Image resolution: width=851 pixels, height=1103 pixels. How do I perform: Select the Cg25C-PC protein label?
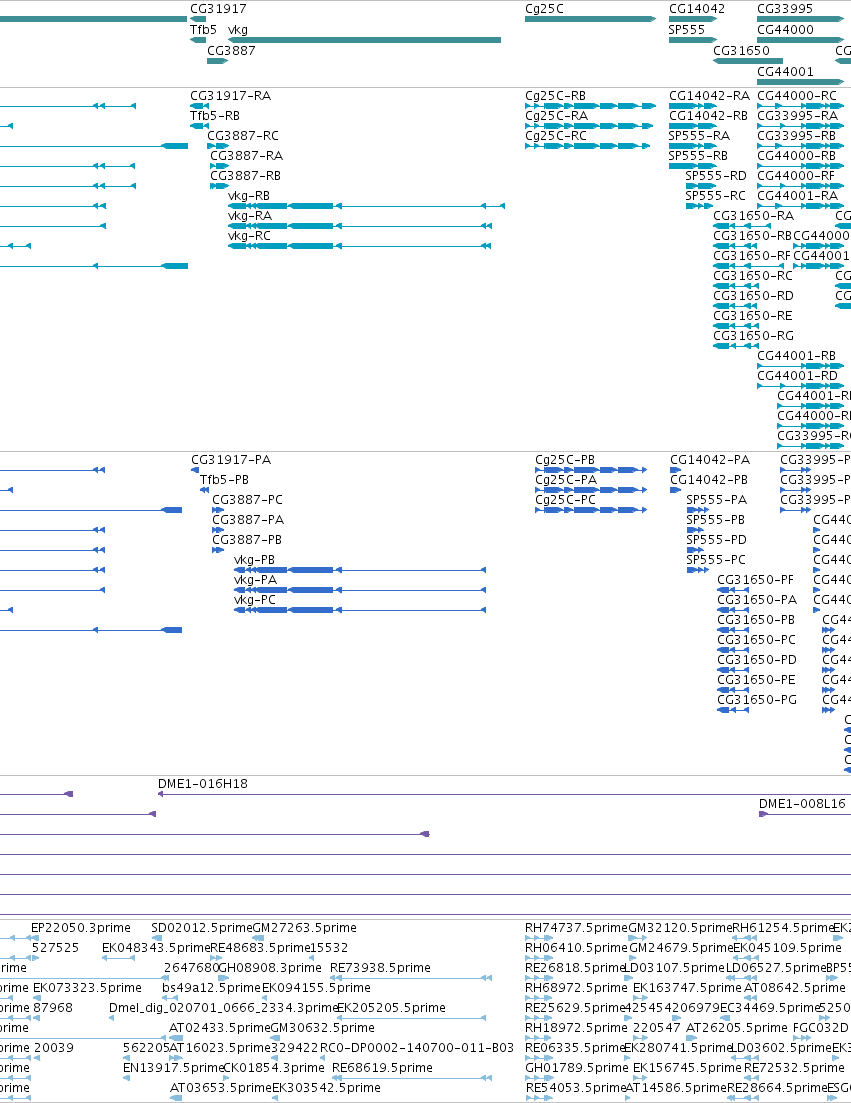tap(565, 500)
